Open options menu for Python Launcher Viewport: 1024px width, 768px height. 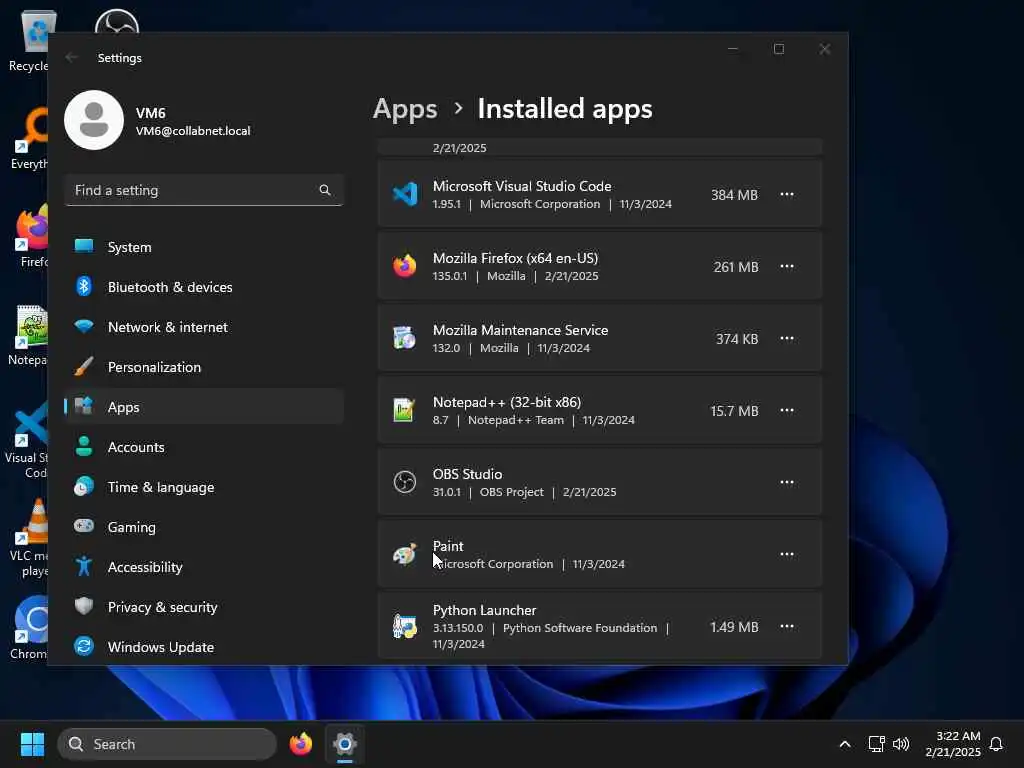tap(786, 626)
